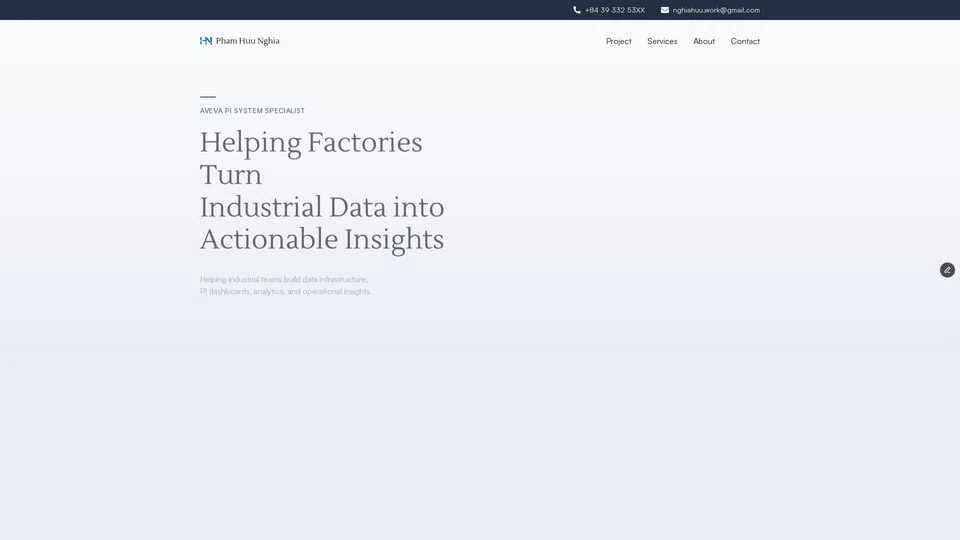
Task: Click the phone icon in top bar
Action: (x=577, y=10)
